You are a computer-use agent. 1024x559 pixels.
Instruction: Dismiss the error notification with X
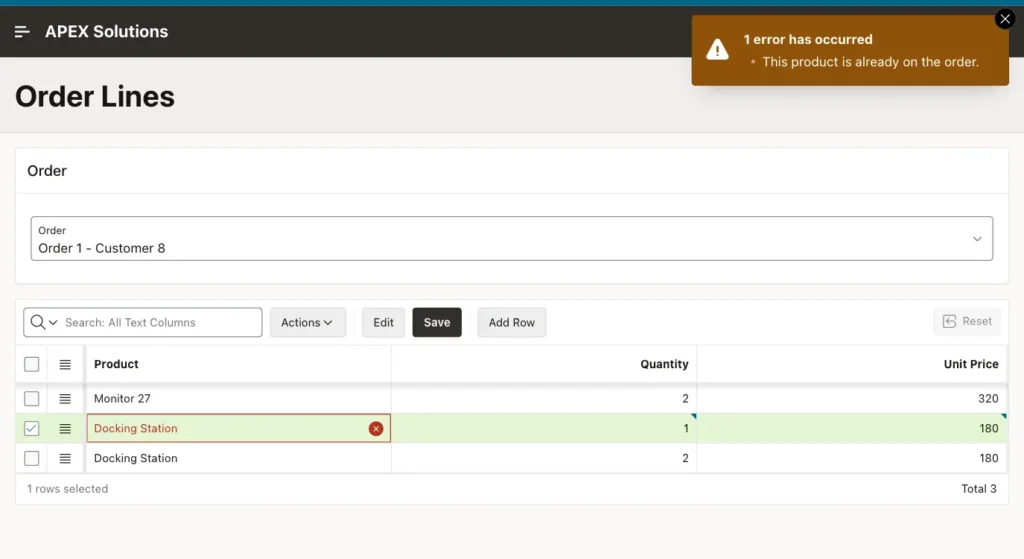pos(1005,19)
